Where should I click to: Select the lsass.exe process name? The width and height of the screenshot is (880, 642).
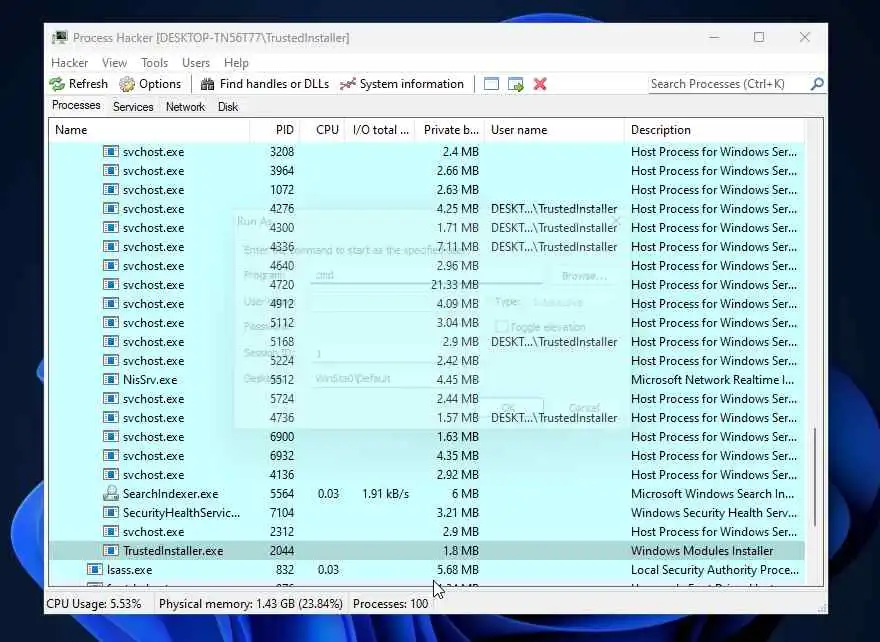pyautogui.click(x=130, y=570)
